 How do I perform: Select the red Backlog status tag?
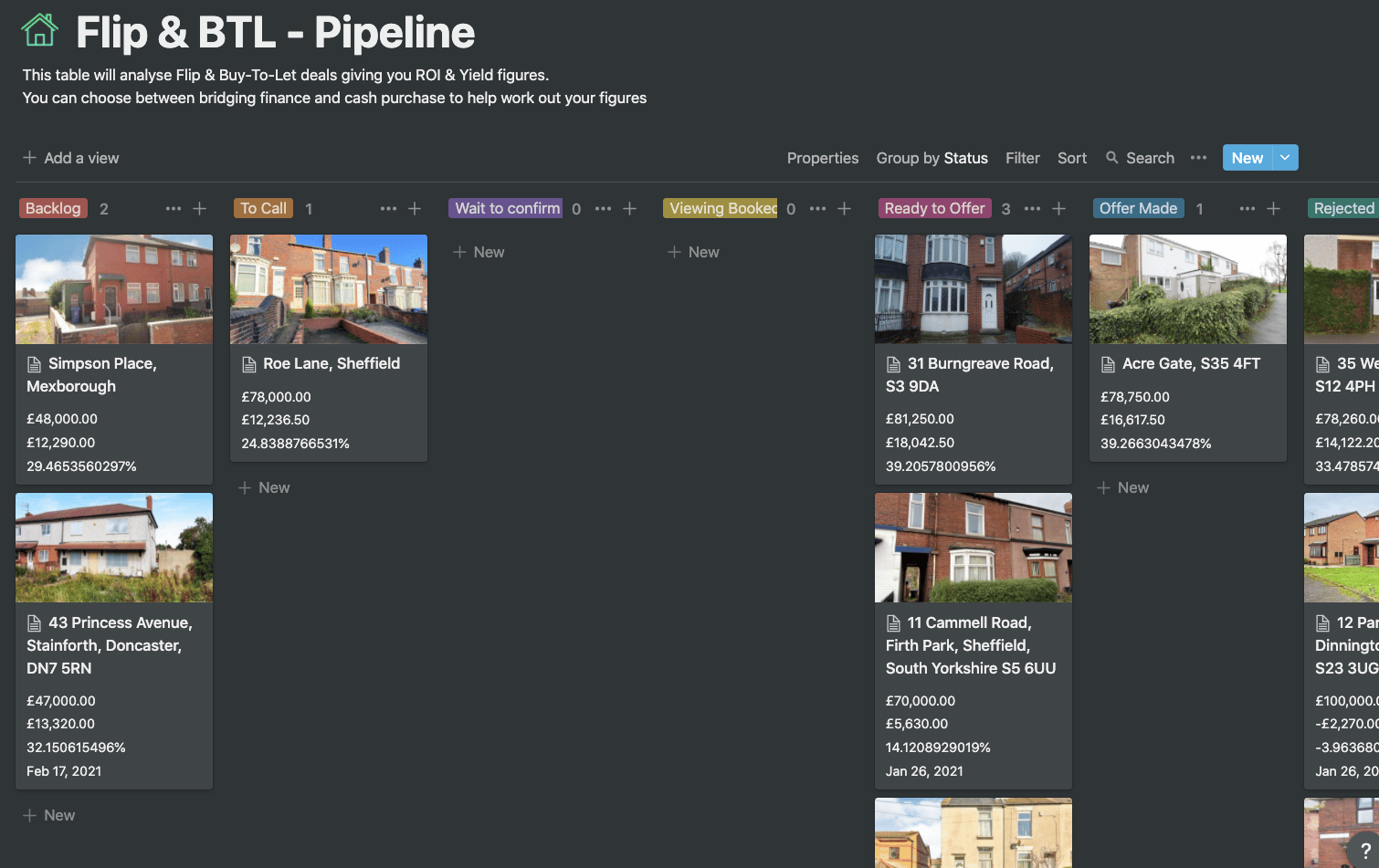(53, 208)
